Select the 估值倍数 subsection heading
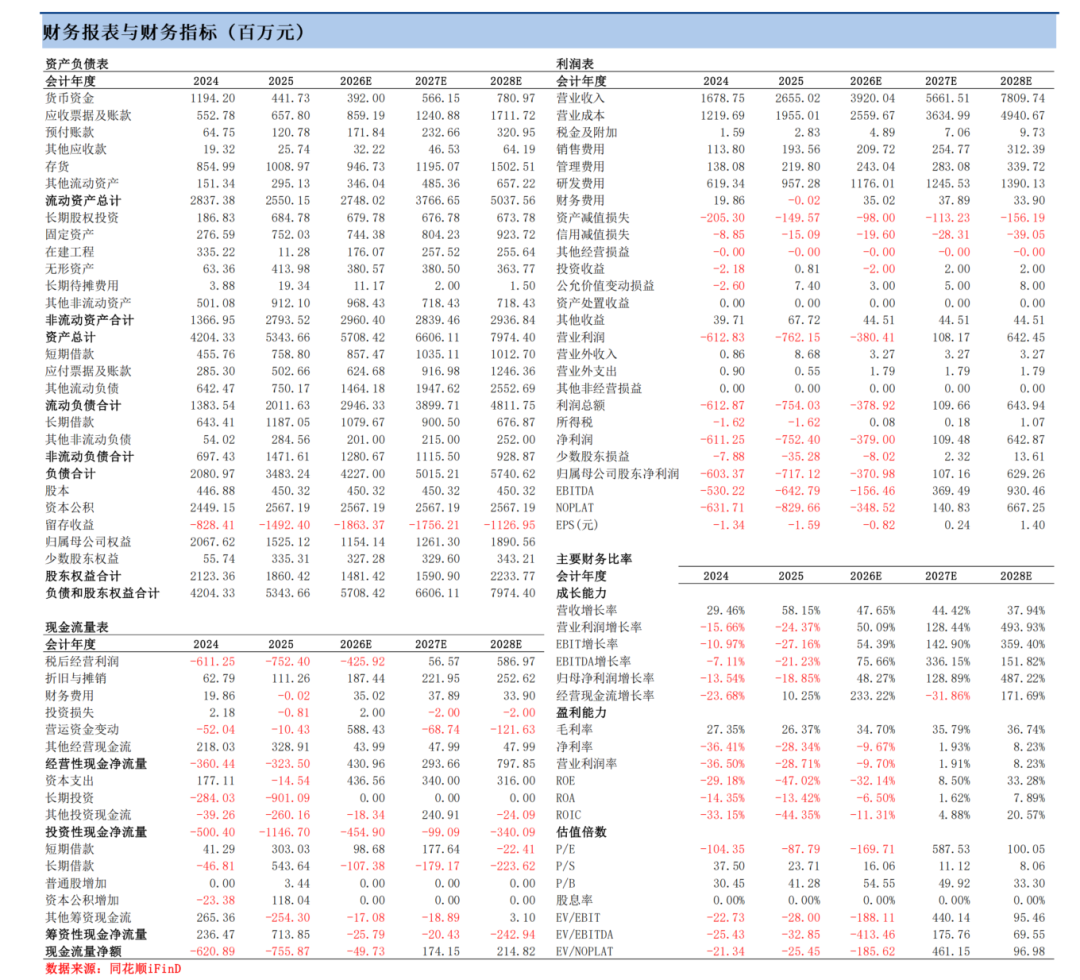Image resolution: width=1080 pixels, height=980 pixels. tap(581, 832)
